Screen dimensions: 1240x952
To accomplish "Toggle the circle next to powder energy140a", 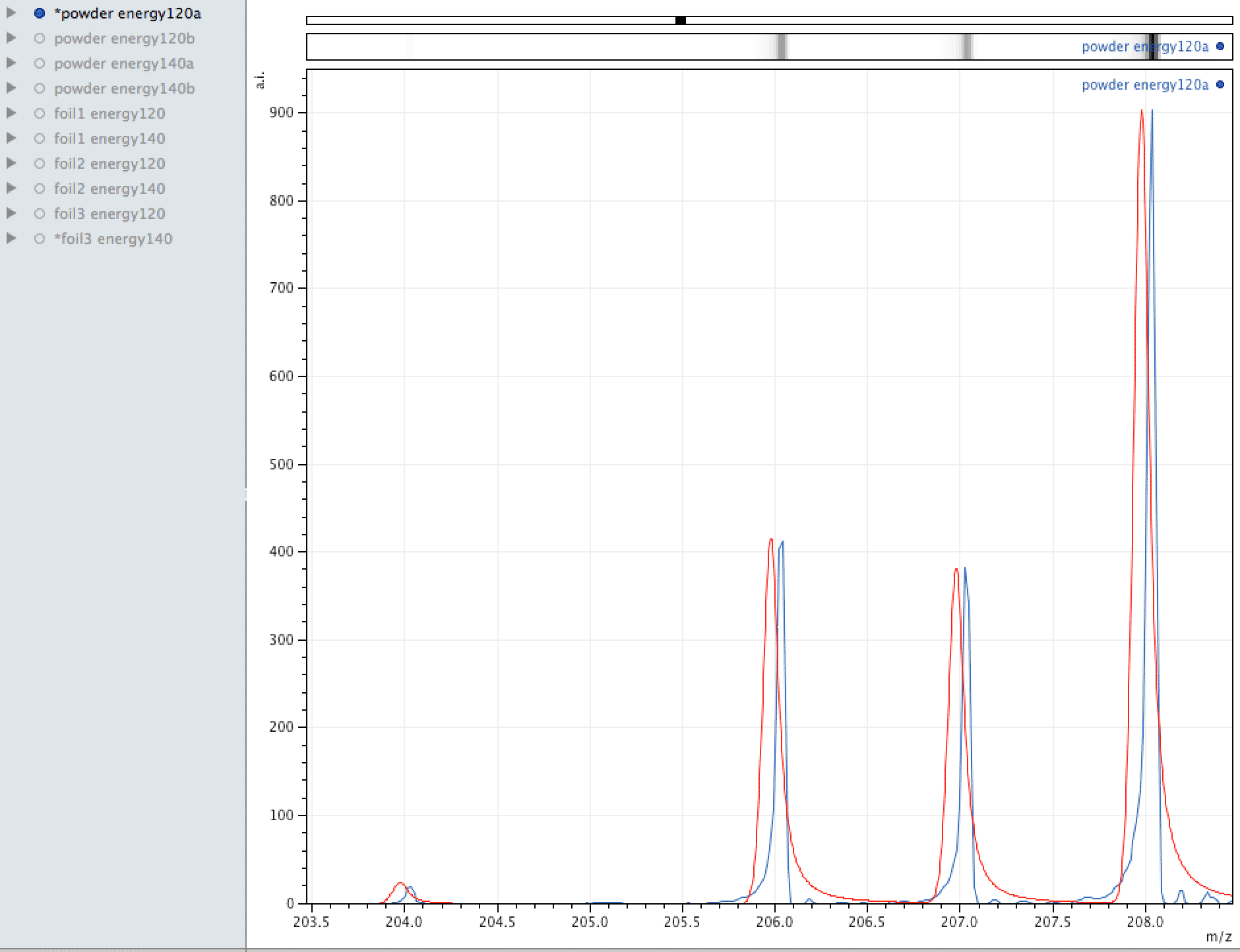I will (x=40, y=63).
